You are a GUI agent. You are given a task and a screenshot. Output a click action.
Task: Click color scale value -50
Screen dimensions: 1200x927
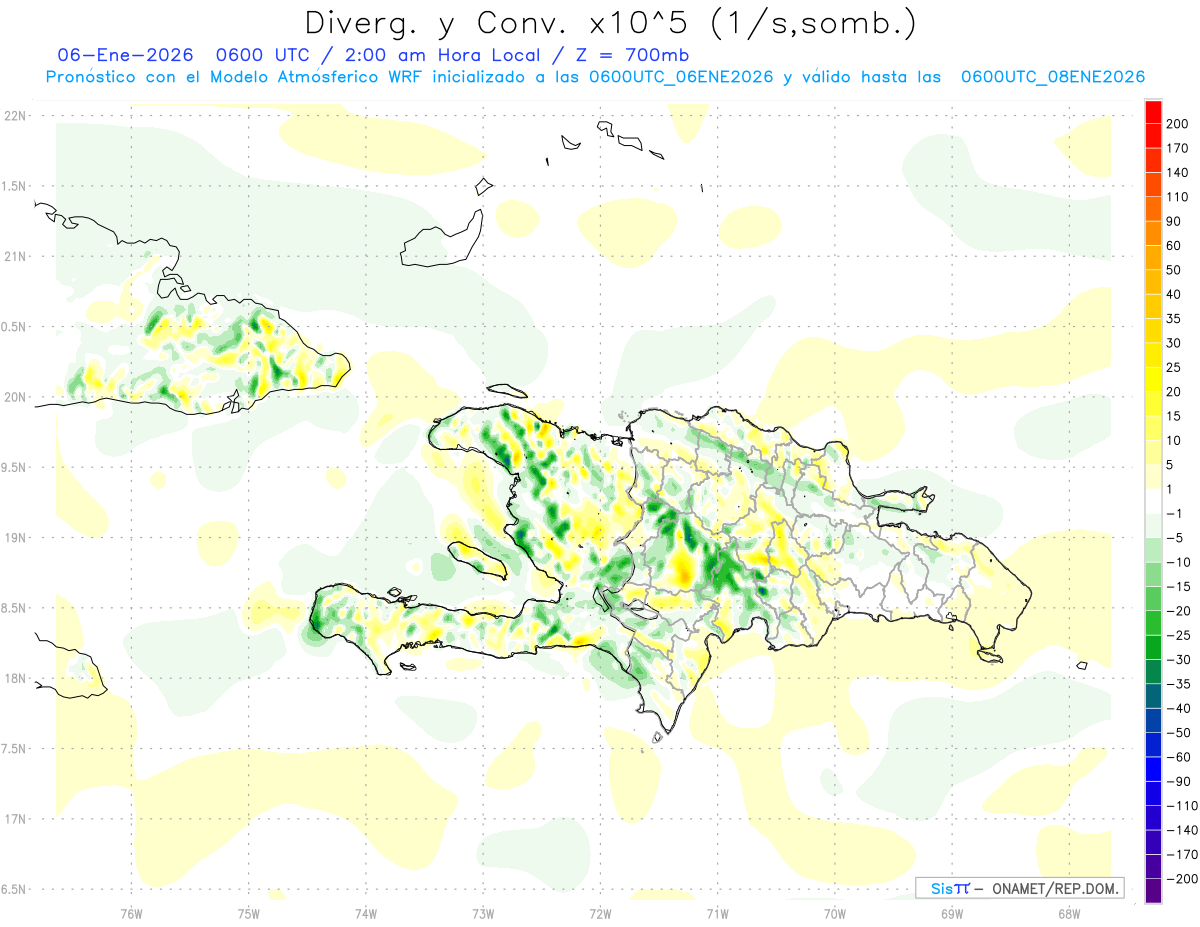tap(1178, 733)
